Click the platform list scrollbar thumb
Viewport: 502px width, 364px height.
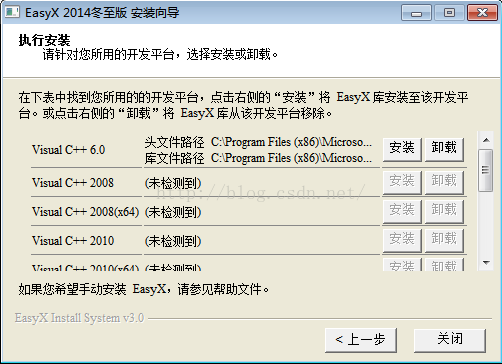click(x=486, y=170)
